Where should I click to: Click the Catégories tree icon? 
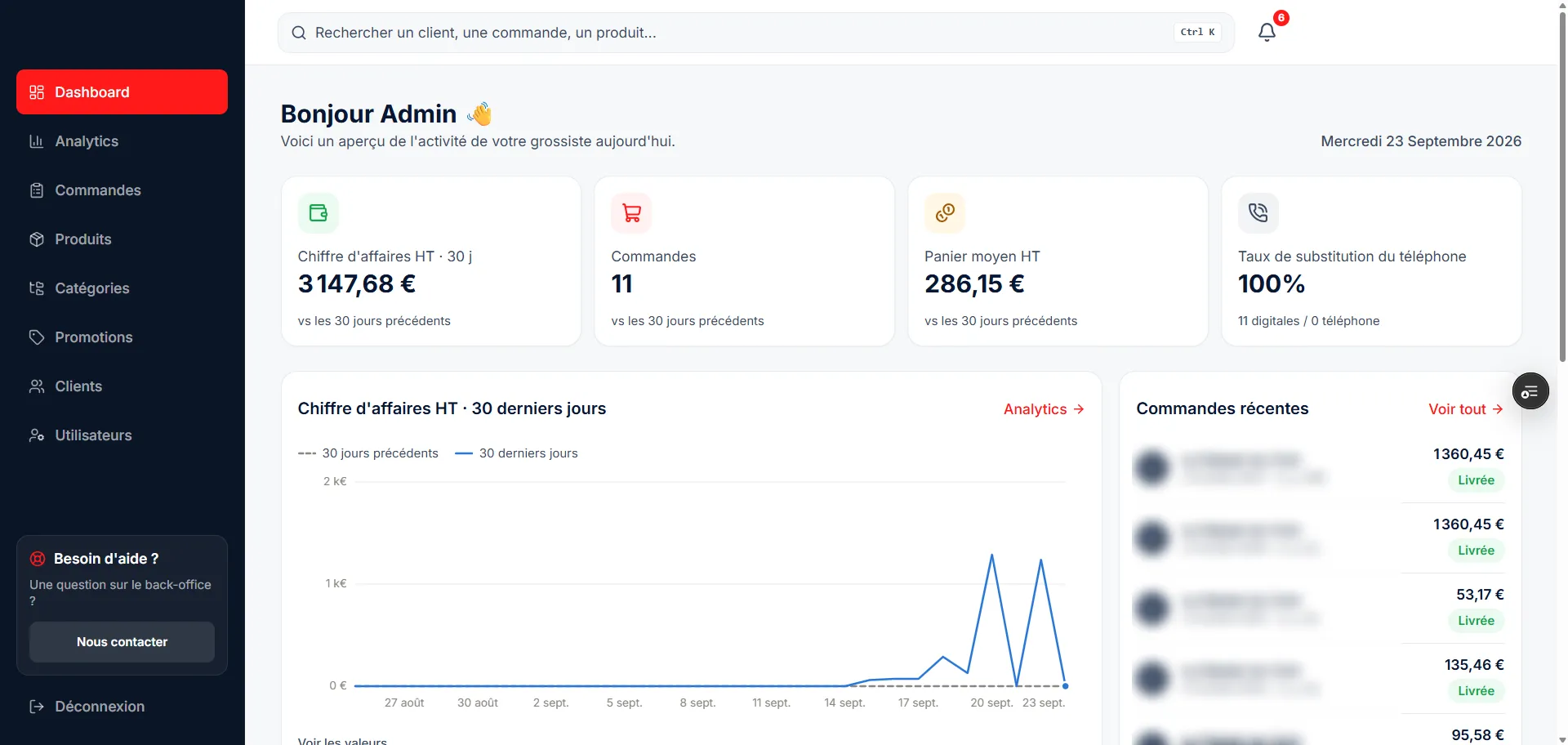click(37, 288)
